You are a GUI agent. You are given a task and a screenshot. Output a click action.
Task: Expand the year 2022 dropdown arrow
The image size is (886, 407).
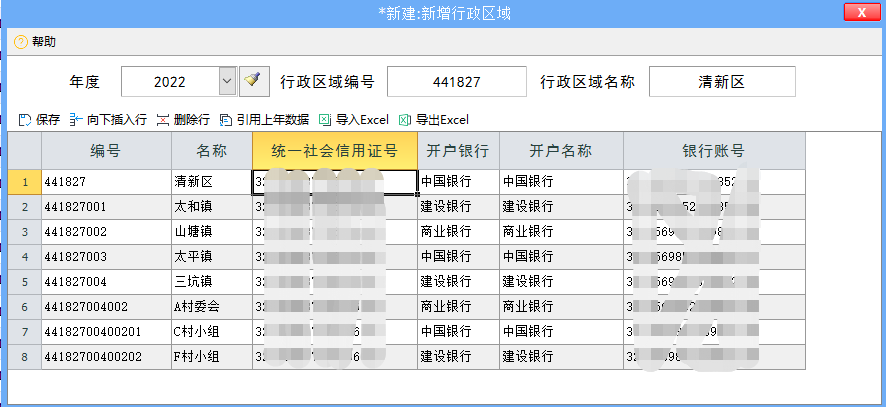click(x=227, y=80)
